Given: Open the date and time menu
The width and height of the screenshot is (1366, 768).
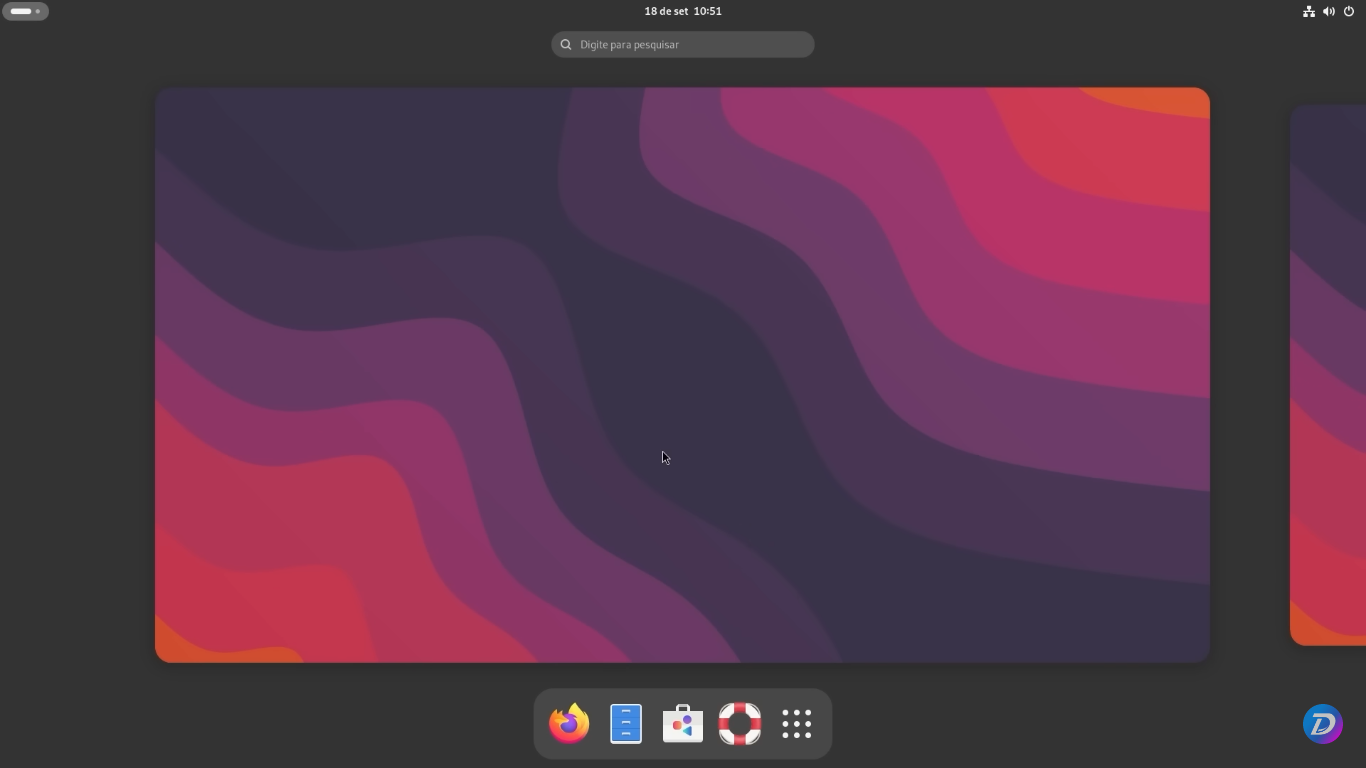Looking at the screenshot, I should (x=683, y=11).
